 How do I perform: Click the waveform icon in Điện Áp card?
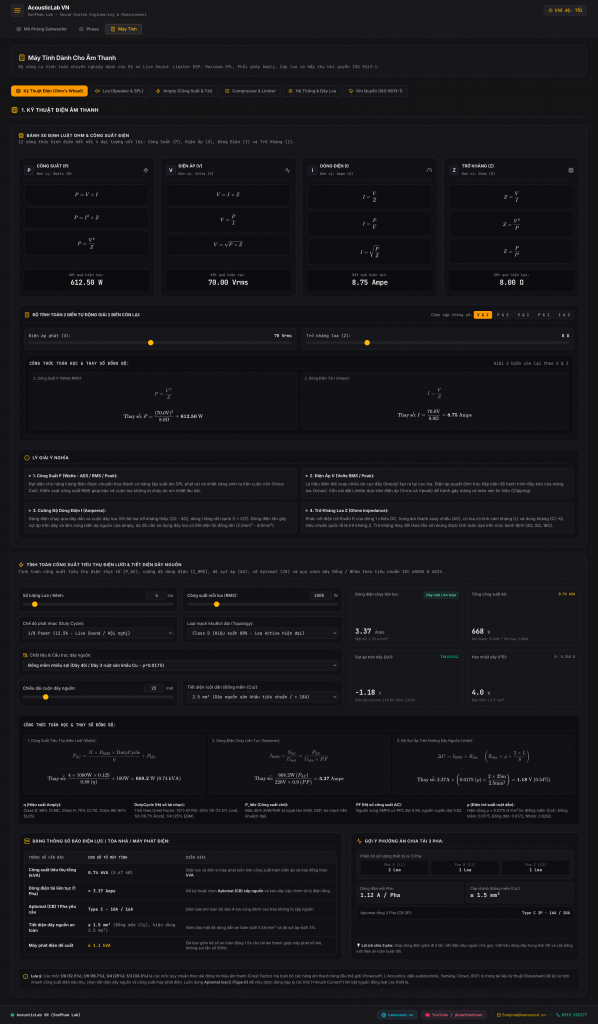click(x=288, y=170)
